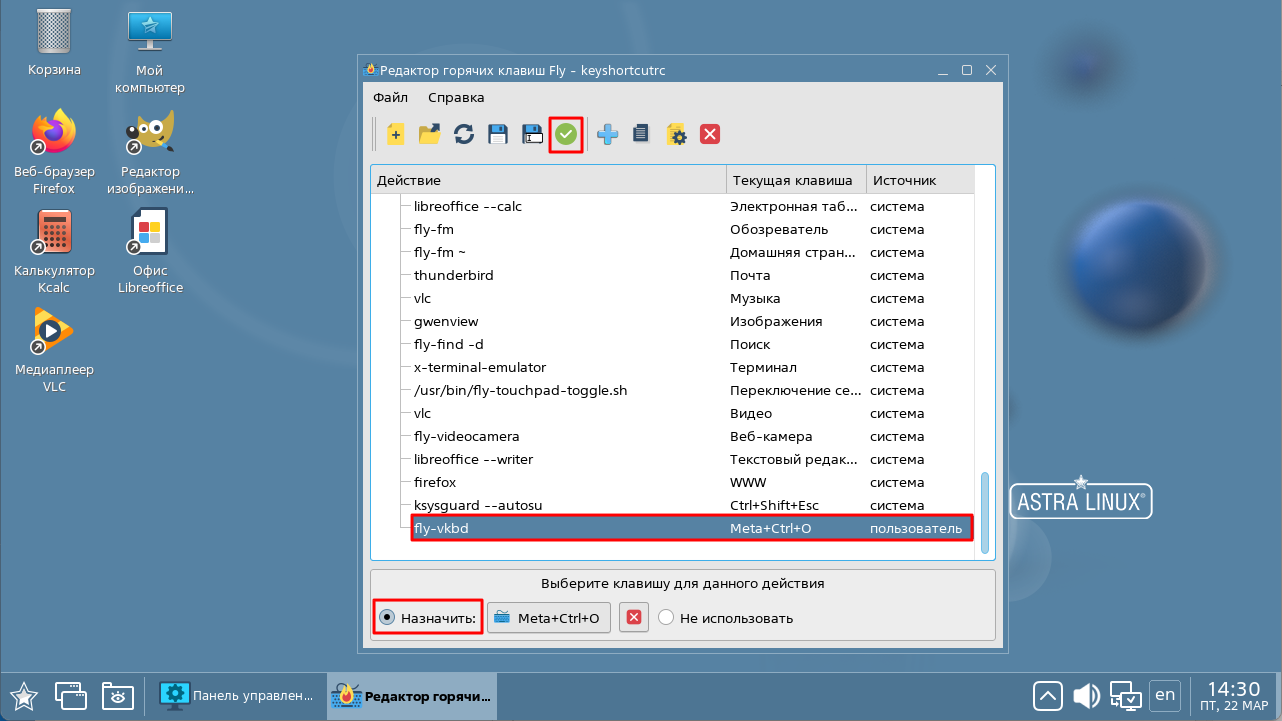Viewport: 1282px width, 721px height.
Task: Open settings via the document-with-gear toolbar icon
Action: coord(676,134)
